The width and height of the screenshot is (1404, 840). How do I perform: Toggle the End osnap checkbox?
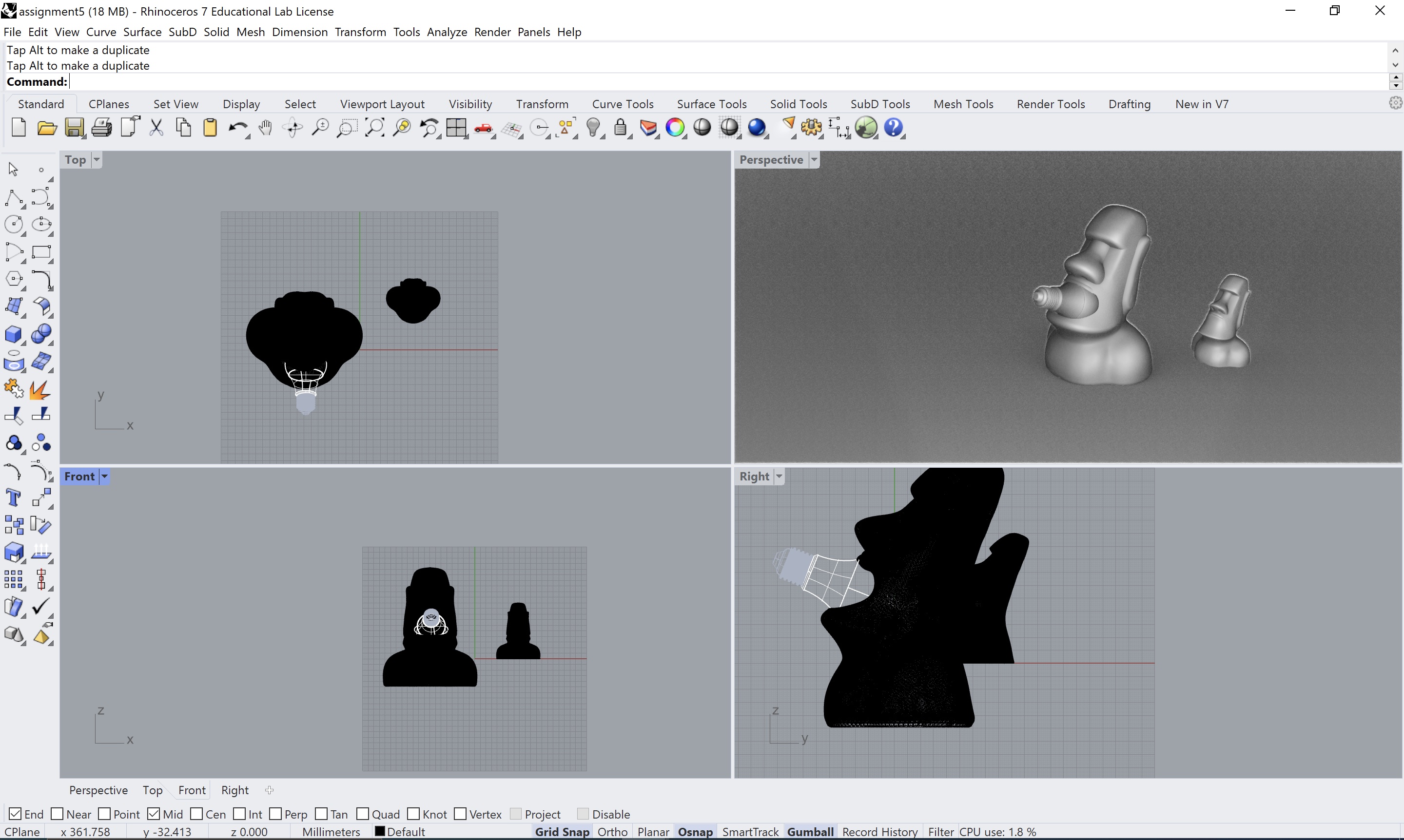[x=16, y=814]
